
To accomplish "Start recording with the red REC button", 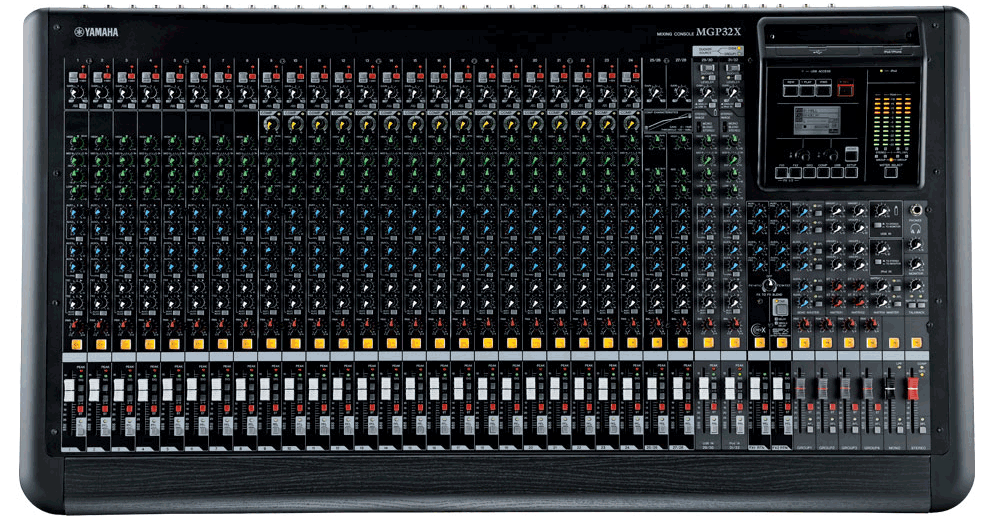I will [845, 90].
